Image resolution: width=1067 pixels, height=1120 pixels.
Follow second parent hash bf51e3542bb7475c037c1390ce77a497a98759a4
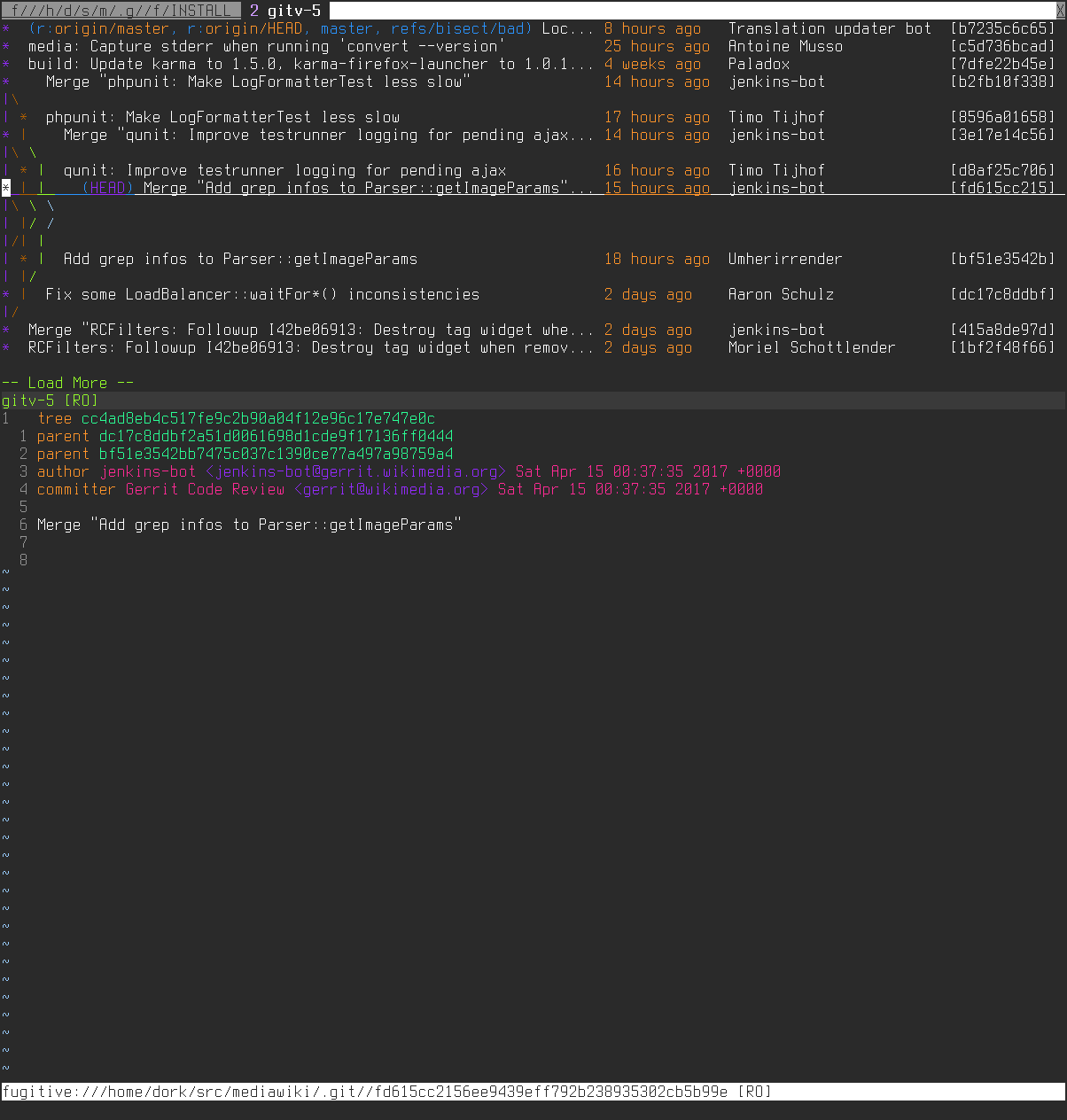[x=276, y=454]
